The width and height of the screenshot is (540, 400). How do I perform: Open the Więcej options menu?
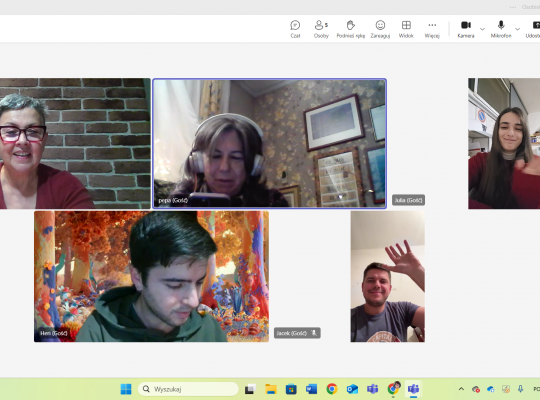[432, 29]
